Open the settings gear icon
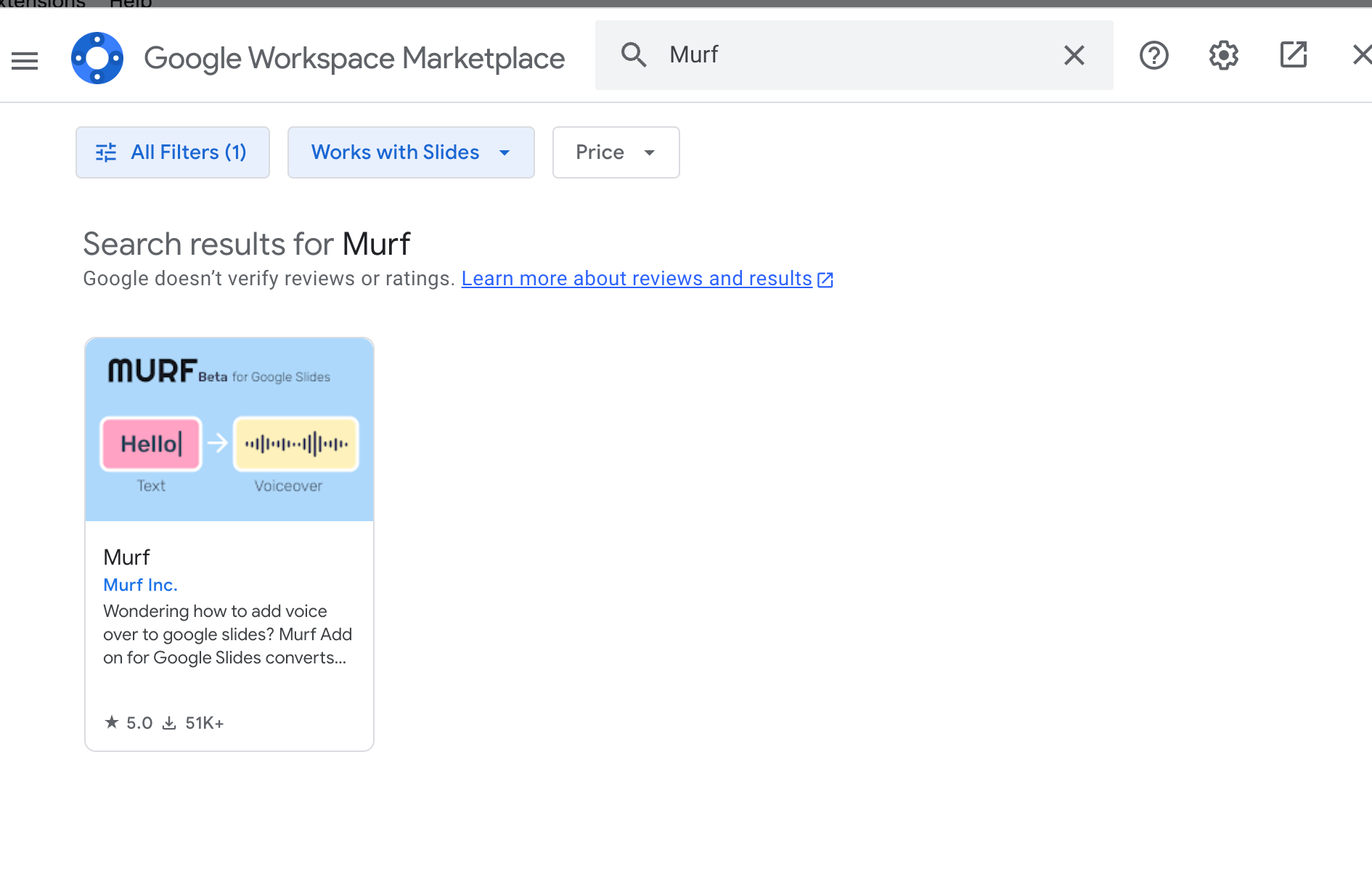 [1223, 55]
